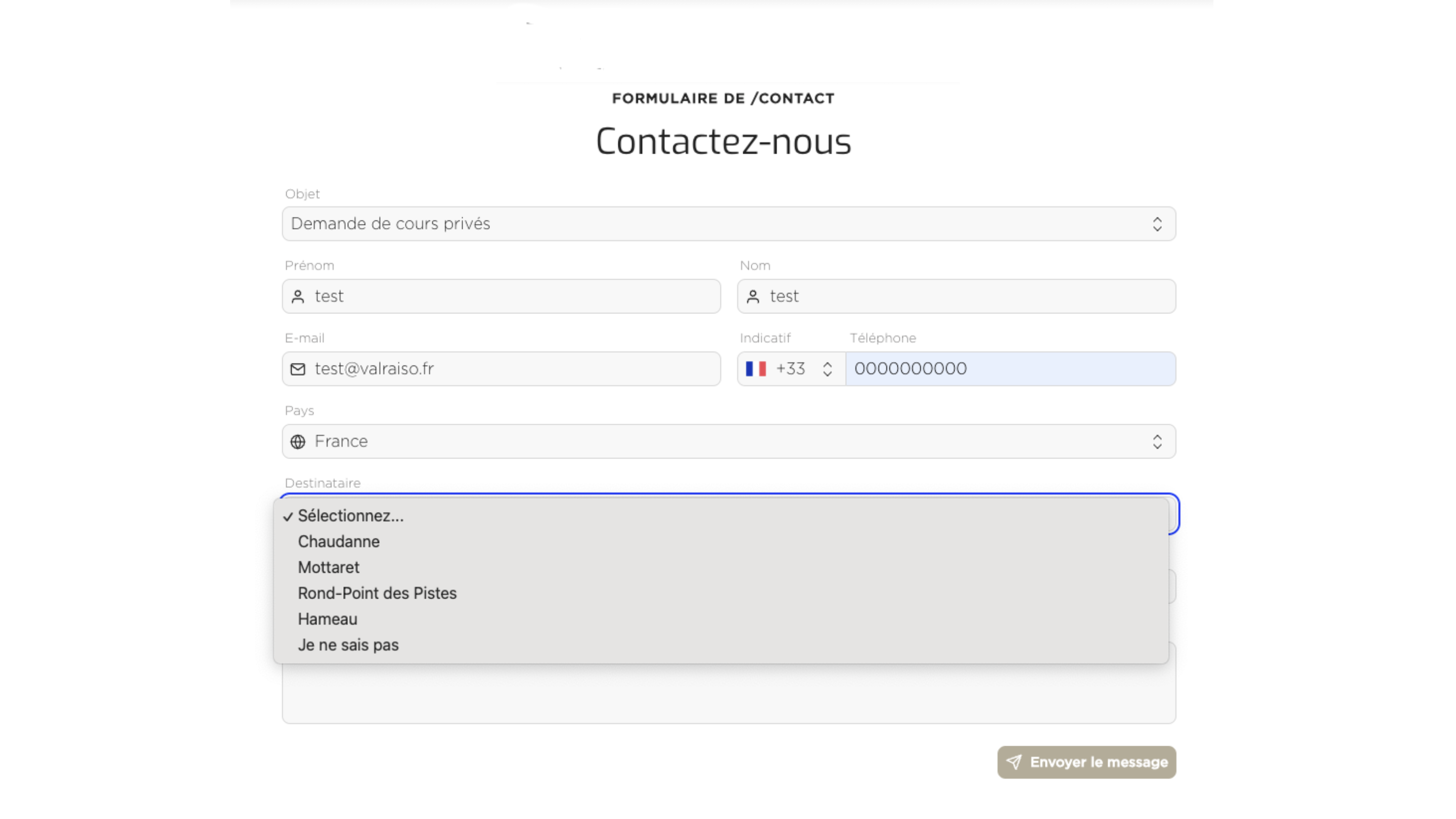1456x819 pixels.
Task: Choose the 'Je ne sais pas' option
Action: click(x=348, y=645)
